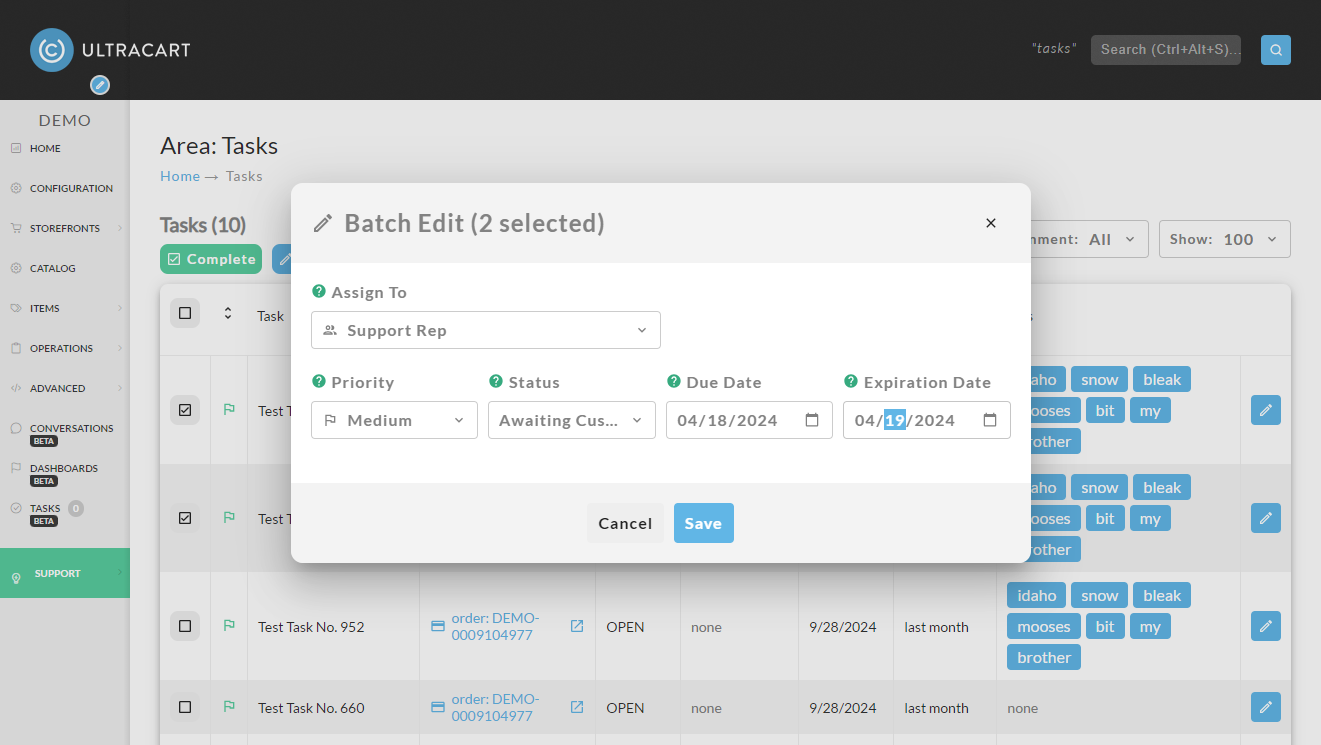Viewport: 1321px width, 745px height.
Task: Expand the Storefronts sidebar menu
Action: [x=65, y=228]
